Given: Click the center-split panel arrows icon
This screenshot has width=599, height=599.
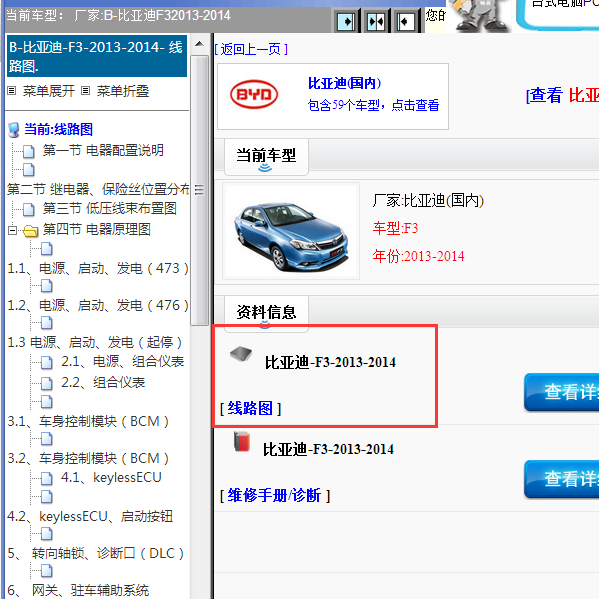Looking at the screenshot, I should [x=376, y=21].
